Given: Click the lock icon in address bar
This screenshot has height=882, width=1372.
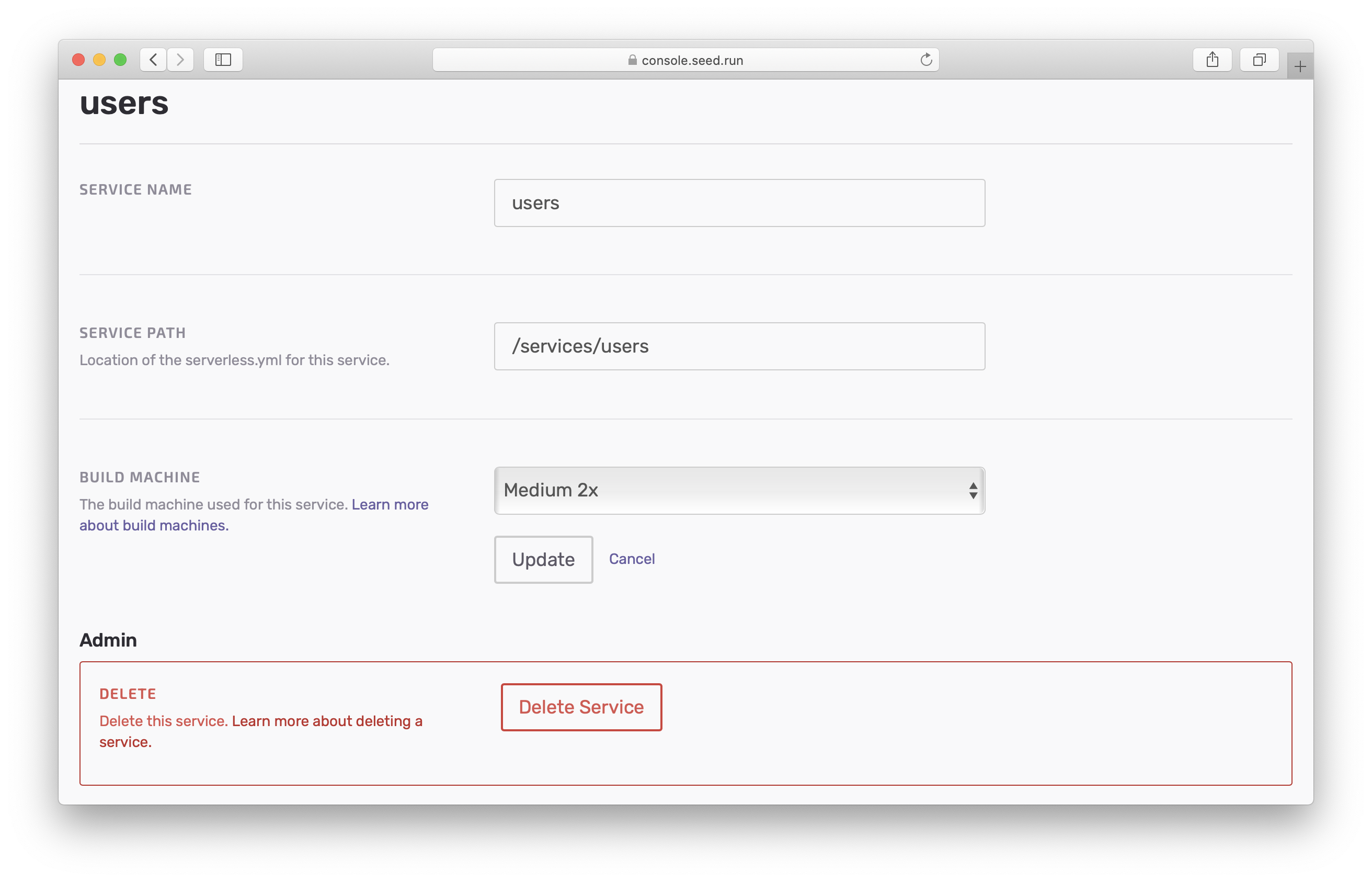Looking at the screenshot, I should tap(632, 60).
